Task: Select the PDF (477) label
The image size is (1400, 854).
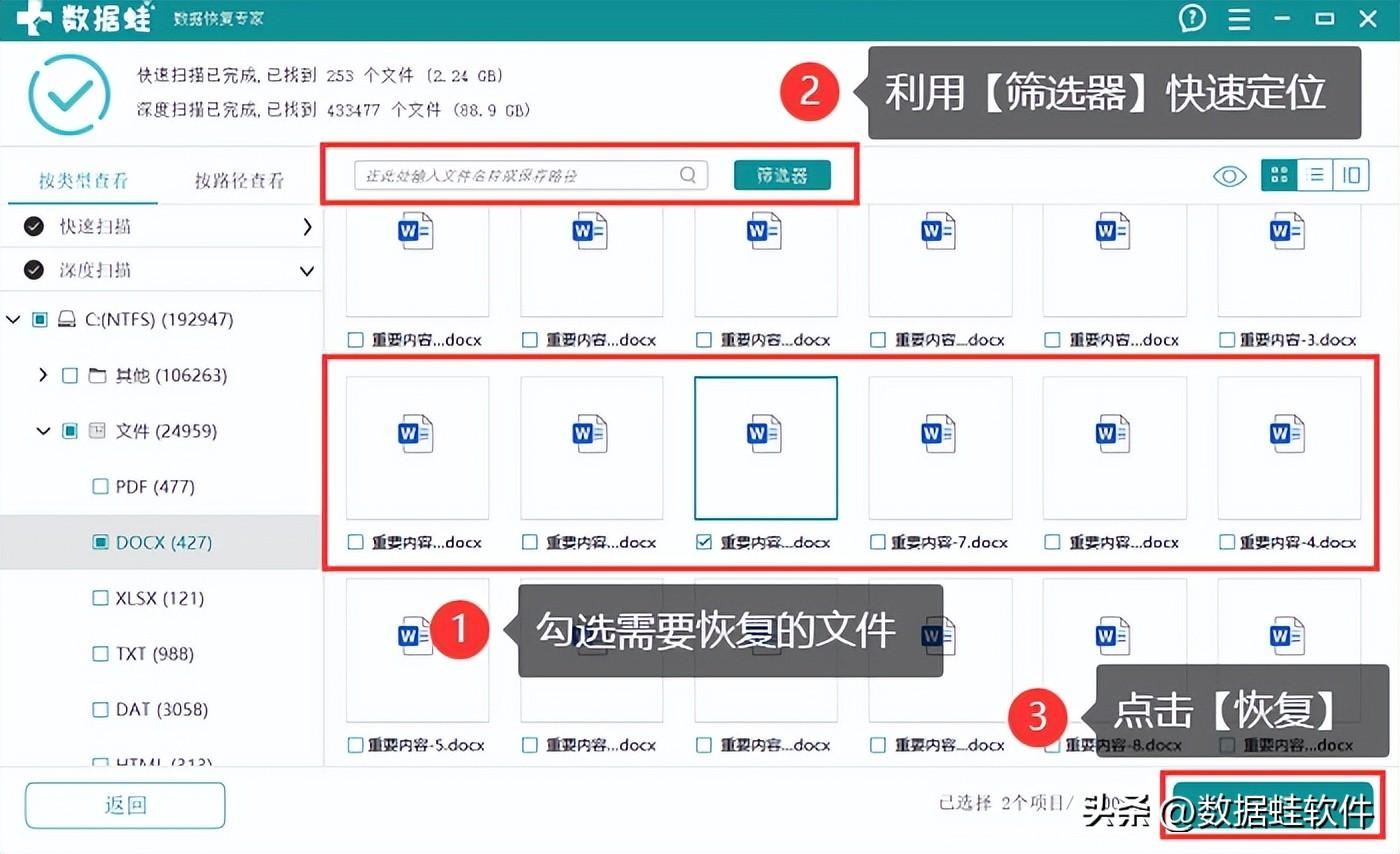Action: [x=155, y=487]
